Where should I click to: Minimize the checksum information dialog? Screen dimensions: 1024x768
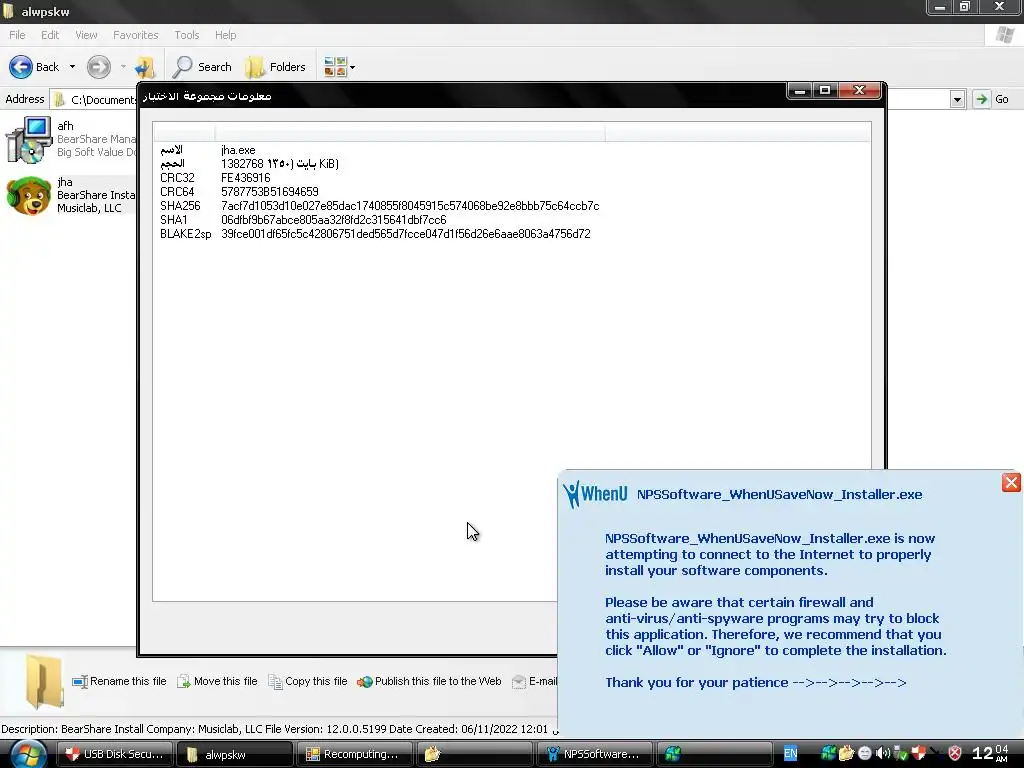(799, 91)
